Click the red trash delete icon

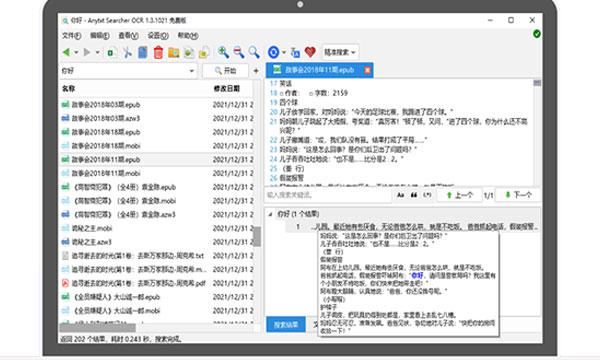click(158, 52)
